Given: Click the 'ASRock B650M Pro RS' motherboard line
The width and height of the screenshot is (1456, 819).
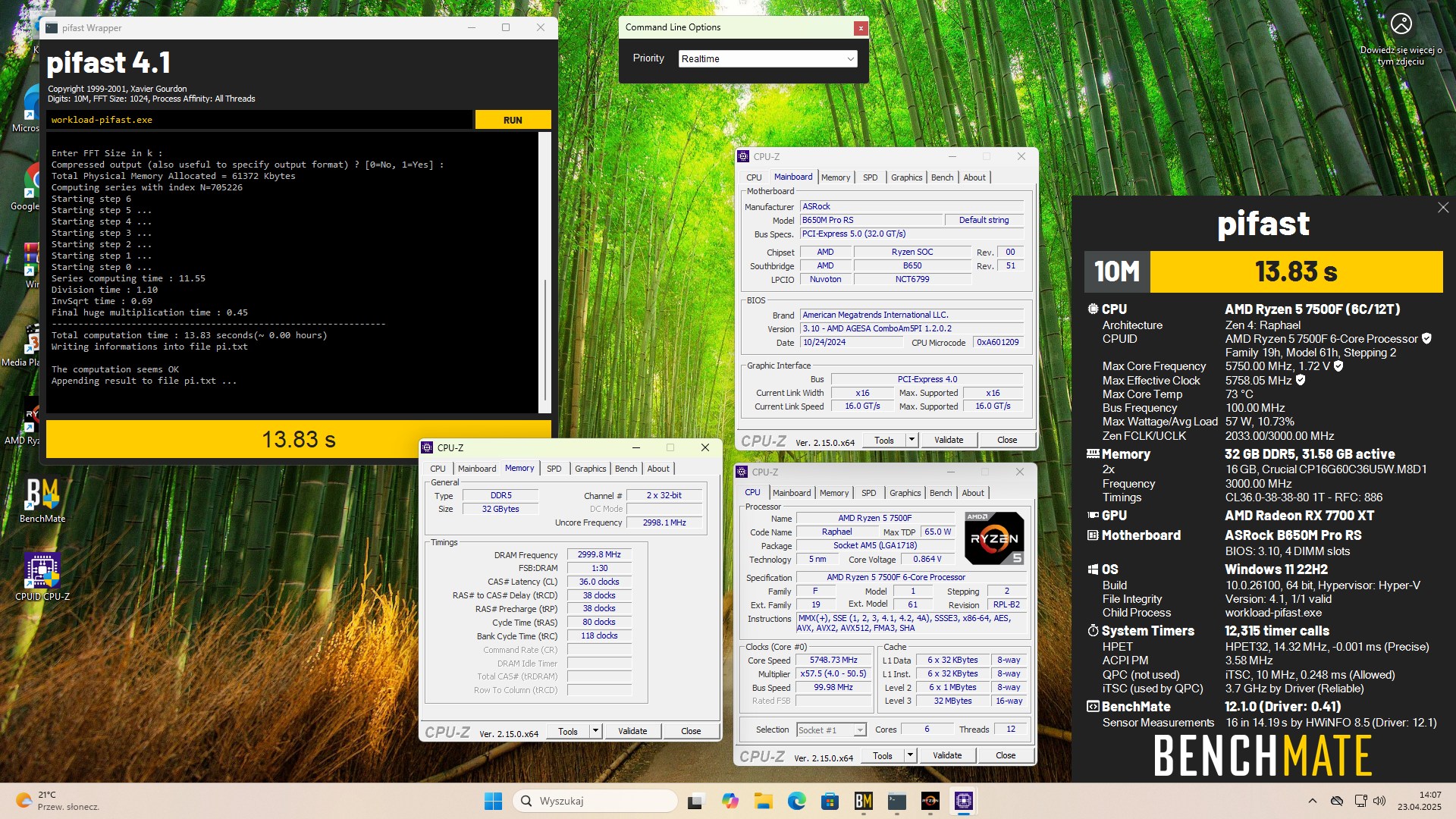Looking at the screenshot, I should 1293,535.
